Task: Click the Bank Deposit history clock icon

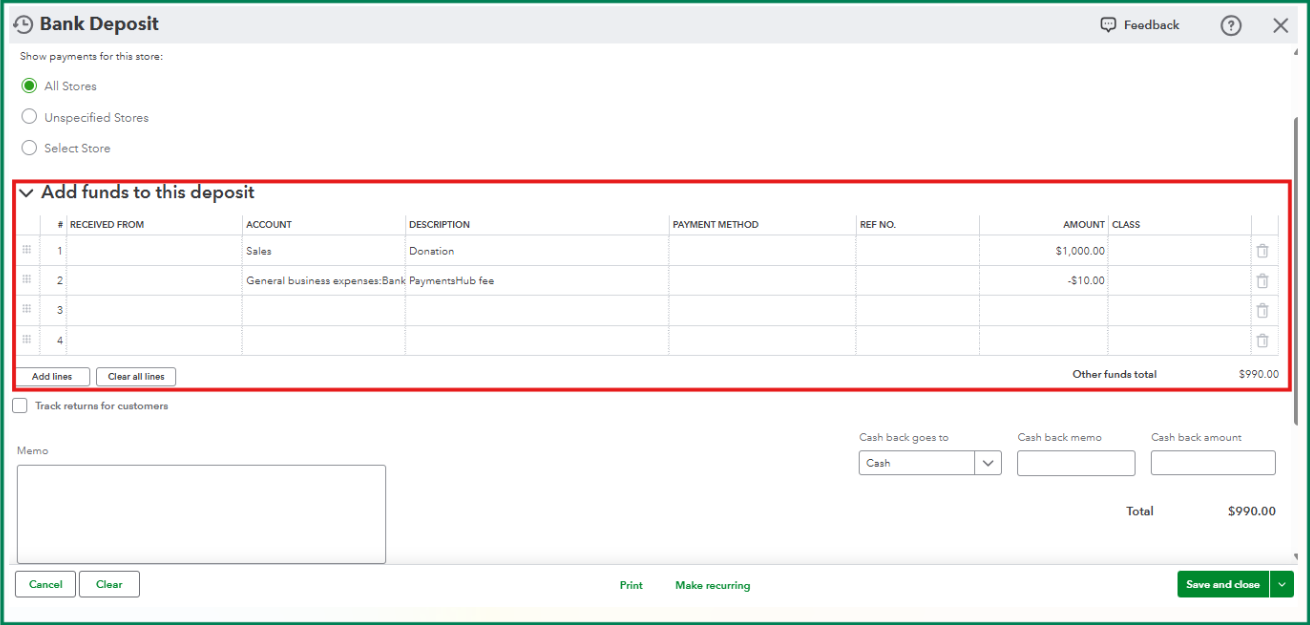Action: (x=23, y=25)
